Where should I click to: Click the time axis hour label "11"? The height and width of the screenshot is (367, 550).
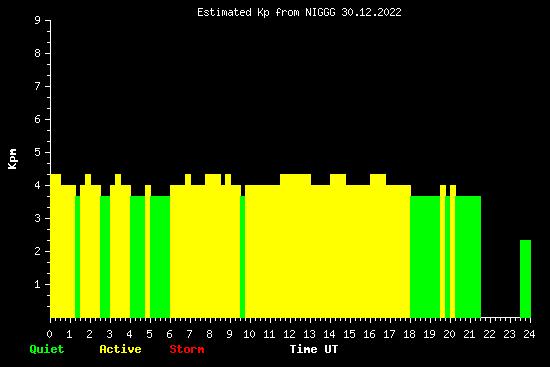pos(269,334)
